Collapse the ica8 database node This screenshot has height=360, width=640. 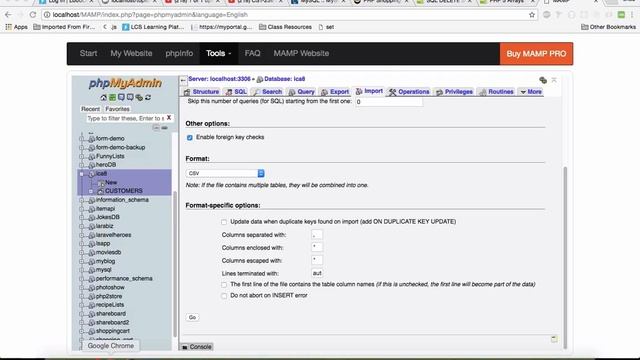click(82, 174)
